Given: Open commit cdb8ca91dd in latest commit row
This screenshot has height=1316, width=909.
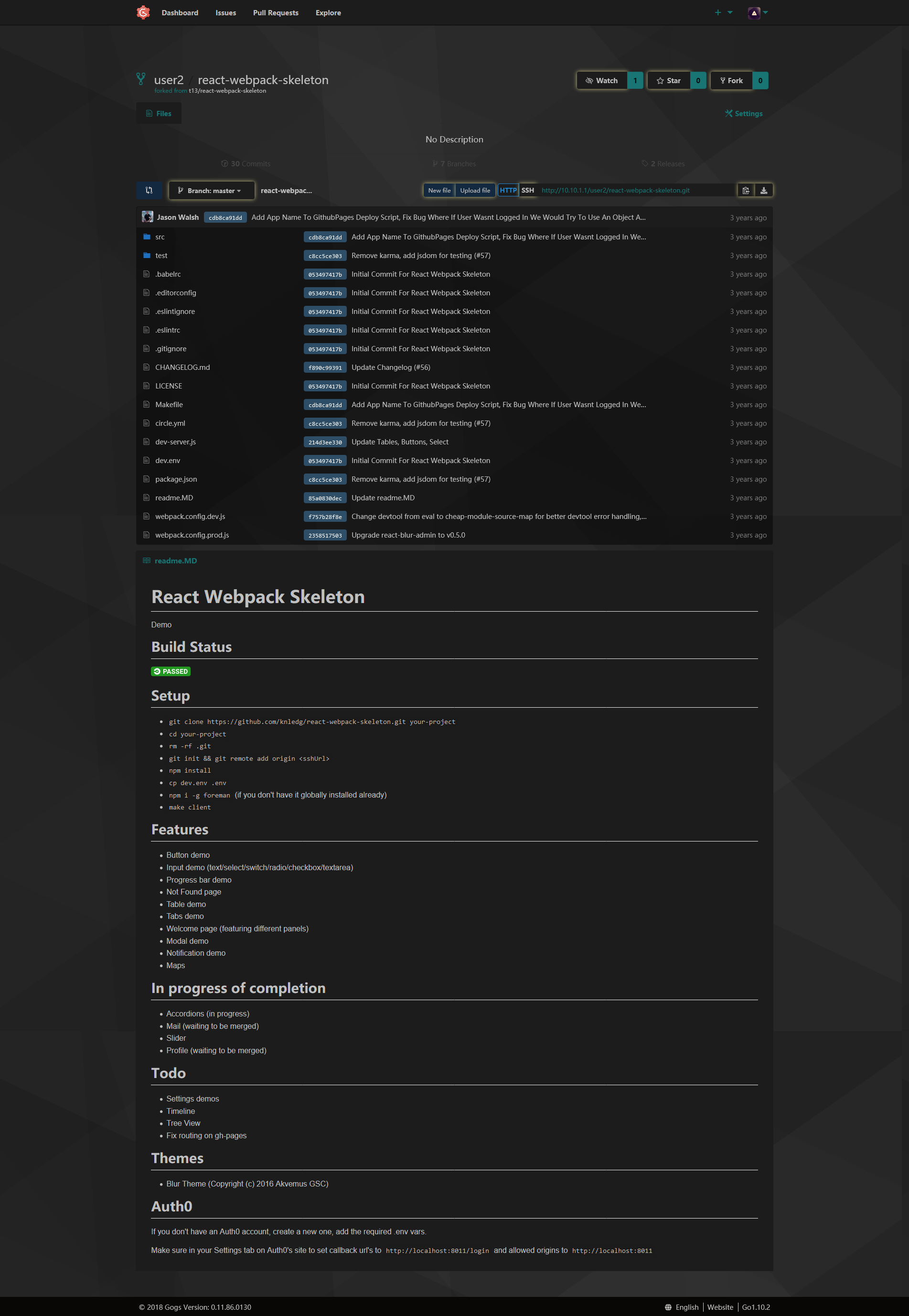Looking at the screenshot, I should tap(225, 217).
